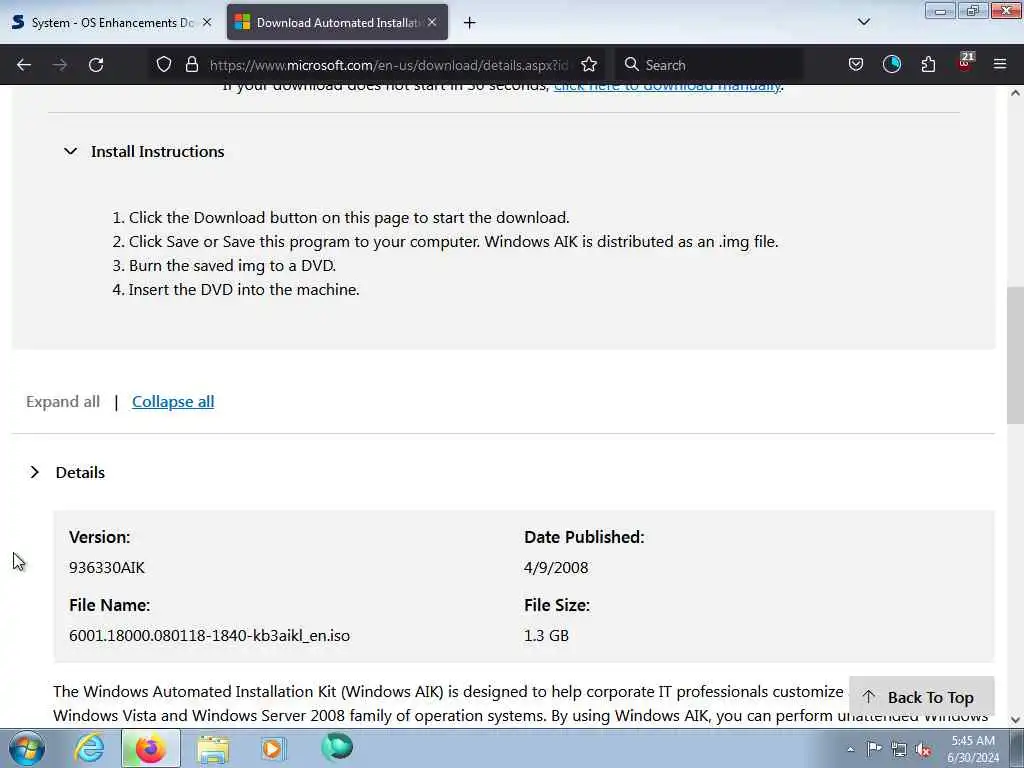Open the list all tabs dropdown
The image size is (1024, 768).
[863, 22]
